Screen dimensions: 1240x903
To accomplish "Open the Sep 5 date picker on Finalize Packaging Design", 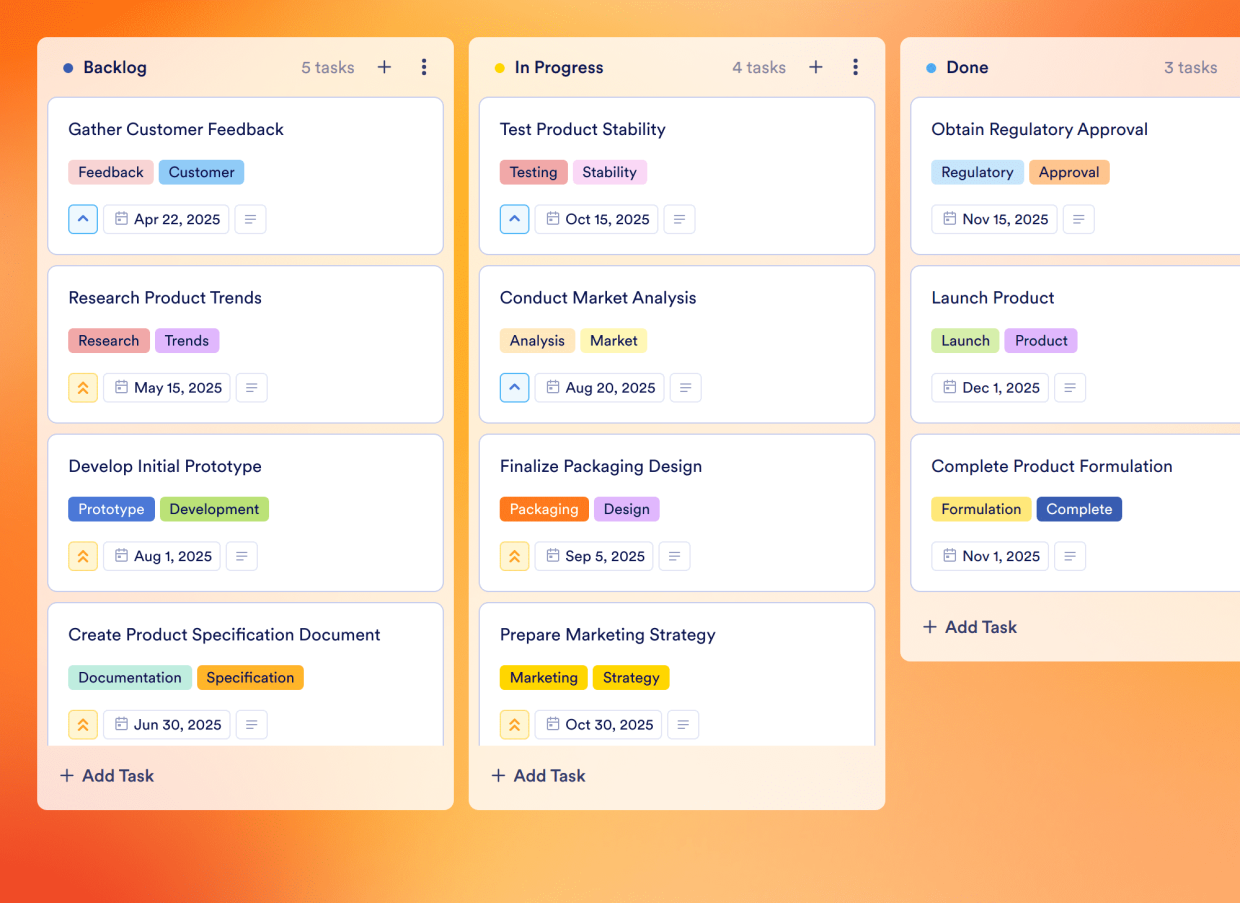I will coord(594,556).
